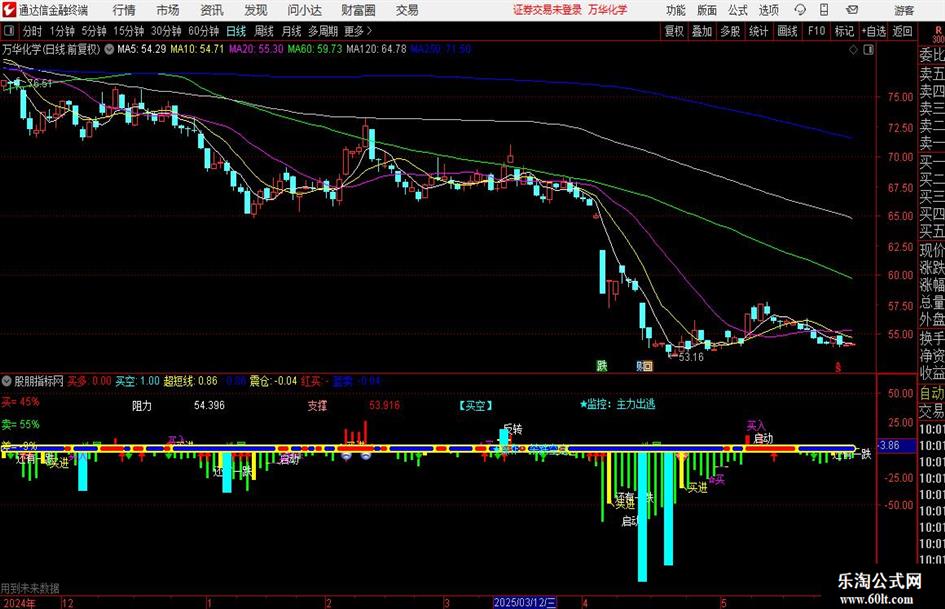Open the 发现 menu
945x609 pixels.
tap(256, 10)
